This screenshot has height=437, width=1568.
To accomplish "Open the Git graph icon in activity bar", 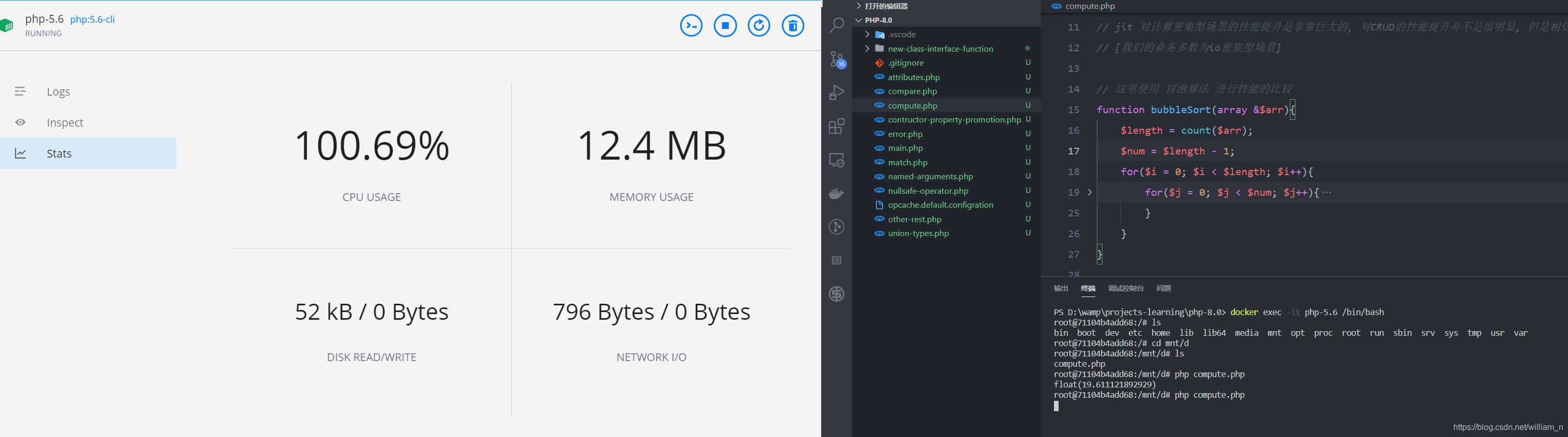I will pyautogui.click(x=837, y=227).
